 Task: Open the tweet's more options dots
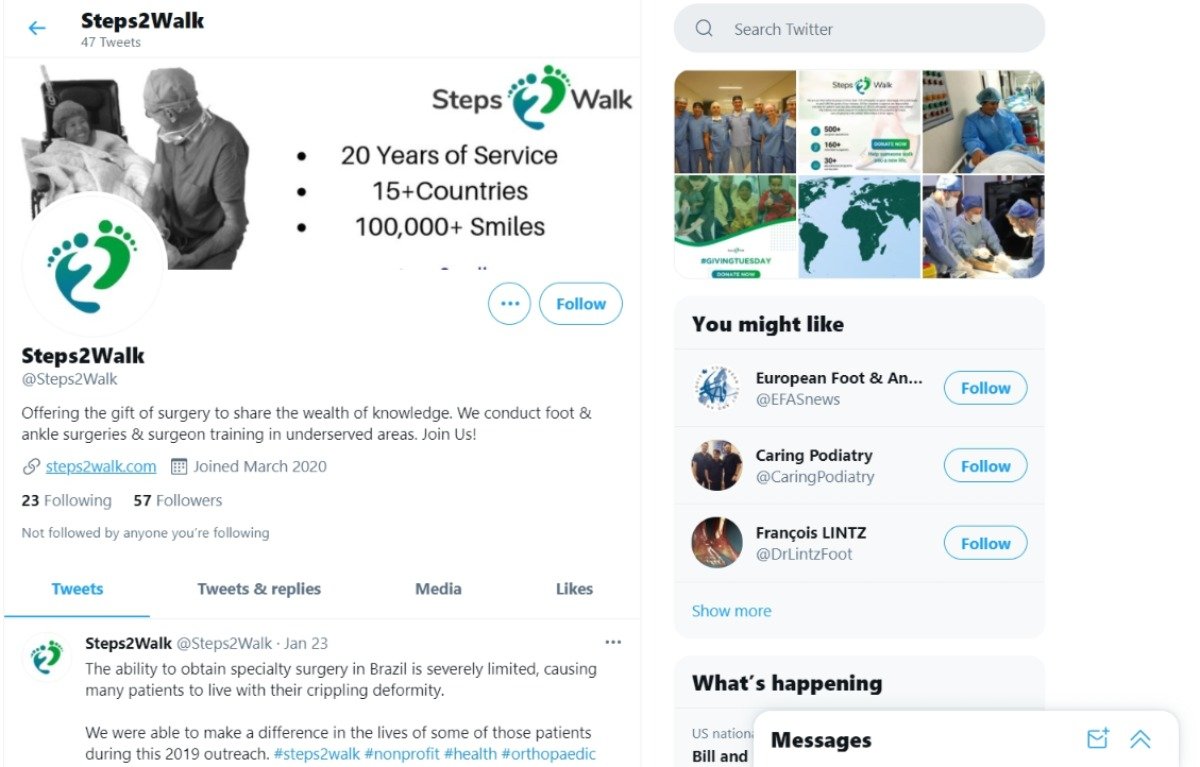pos(613,642)
